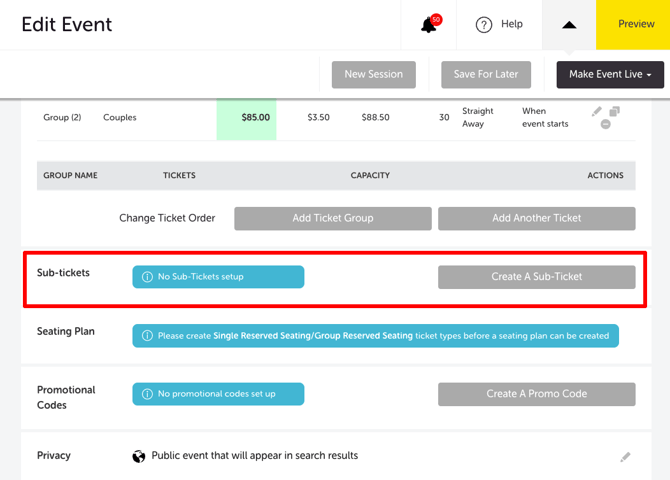Click the Privacy globe icon
This screenshot has width=670, height=480.
tap(138, 456)
